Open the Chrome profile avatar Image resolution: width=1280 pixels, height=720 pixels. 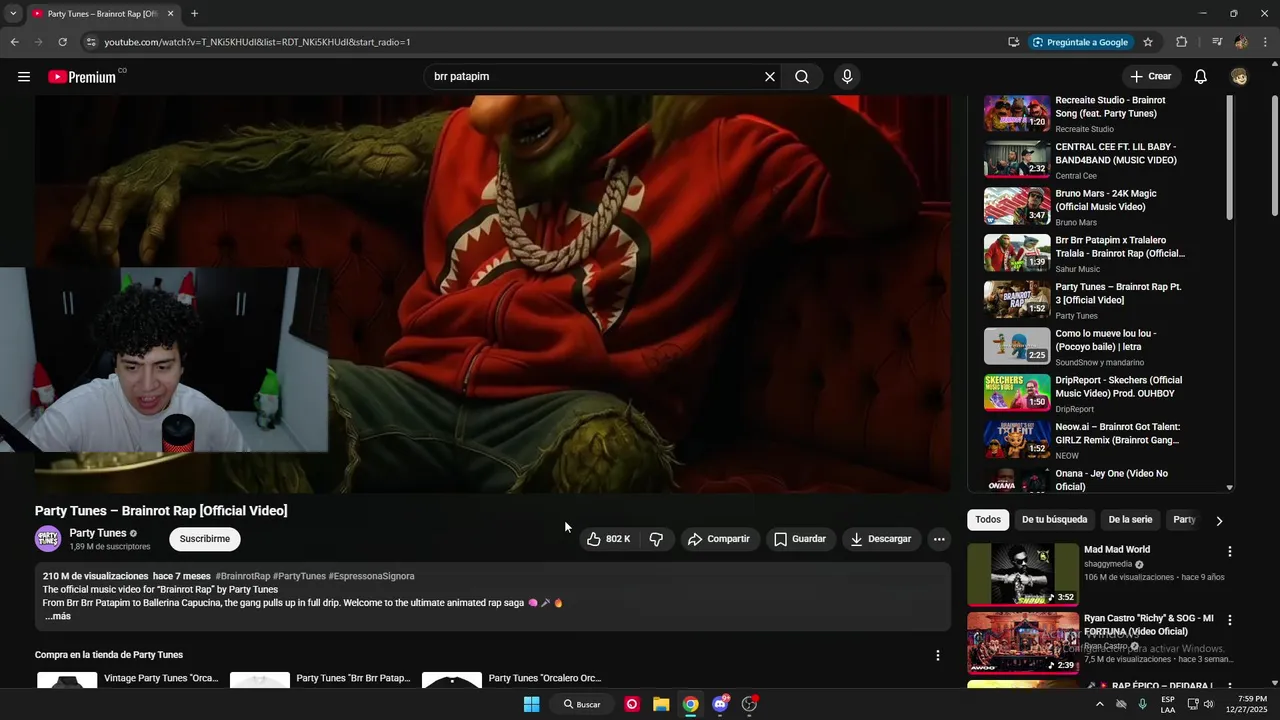pyautogui.click(x=1241, y=42)
